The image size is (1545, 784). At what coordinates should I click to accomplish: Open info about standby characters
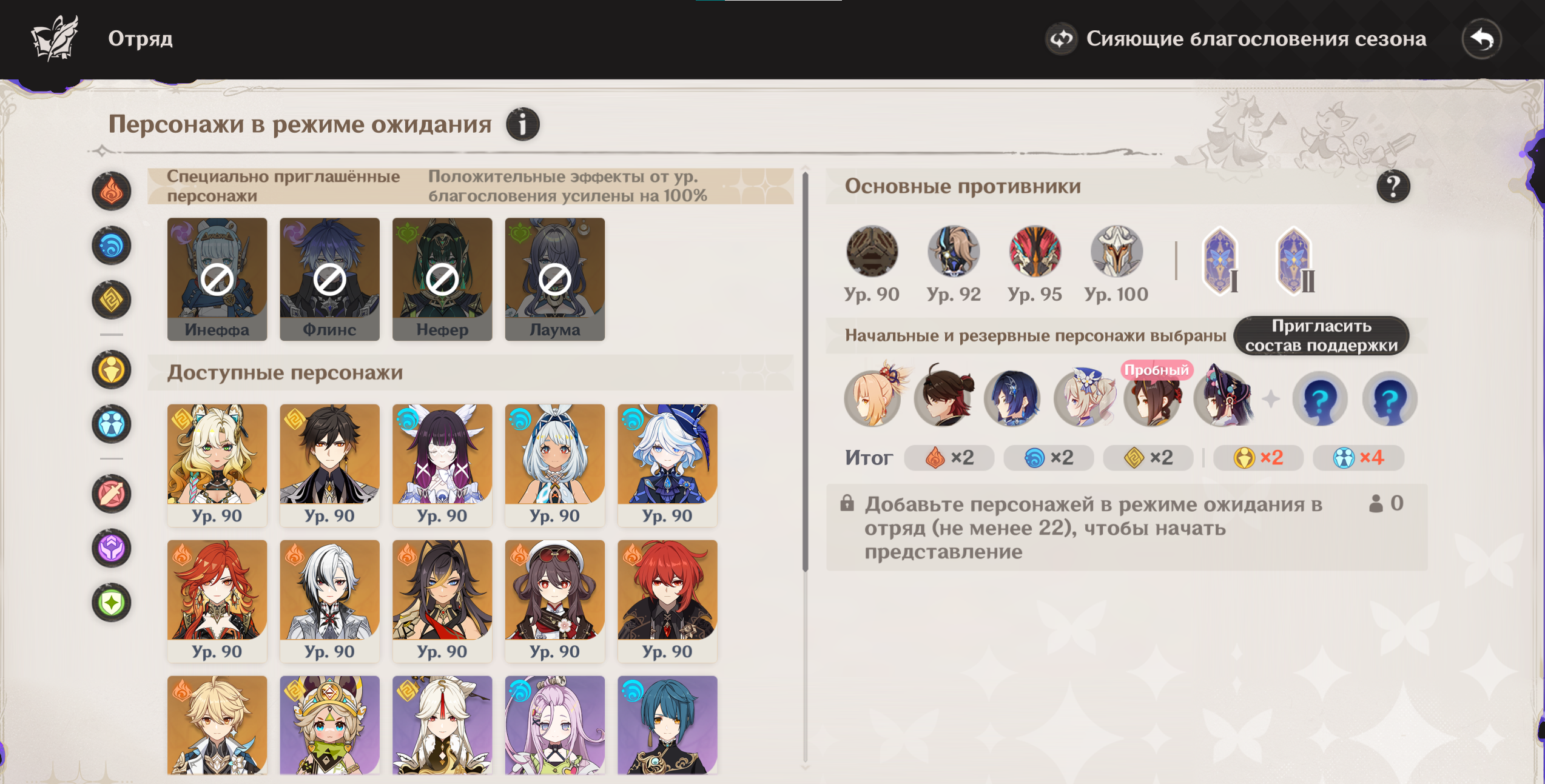[x=523, y=124]
